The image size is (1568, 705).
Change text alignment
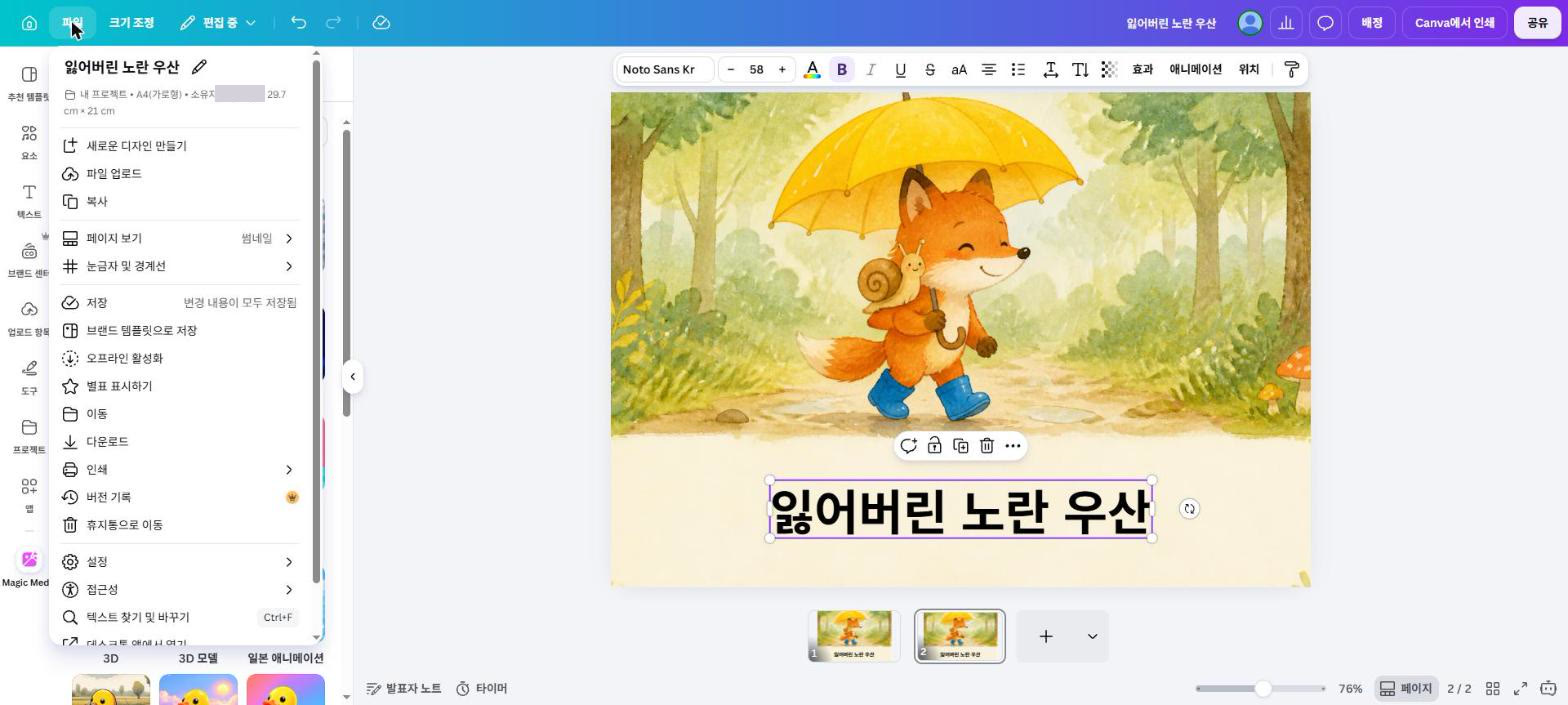pyautogui.click(x=988, y=69)
